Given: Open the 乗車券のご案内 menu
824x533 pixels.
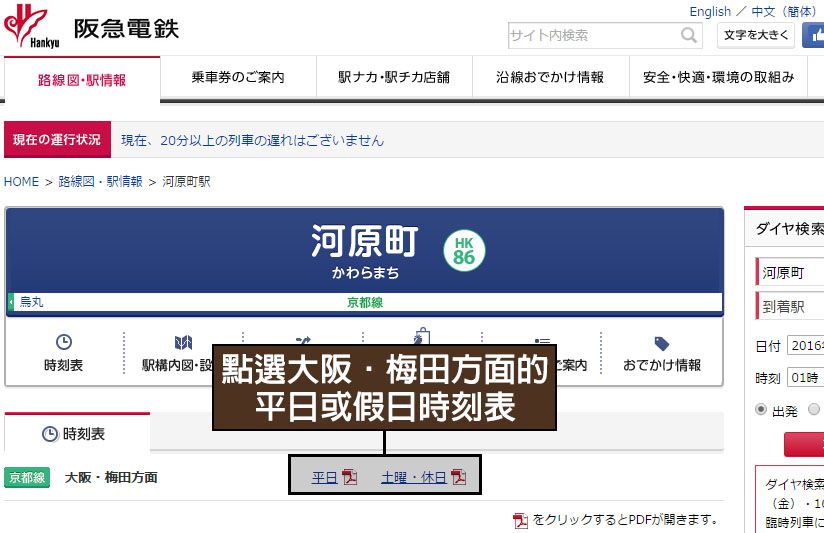Looking at the screenshot, I should point(238,77).
